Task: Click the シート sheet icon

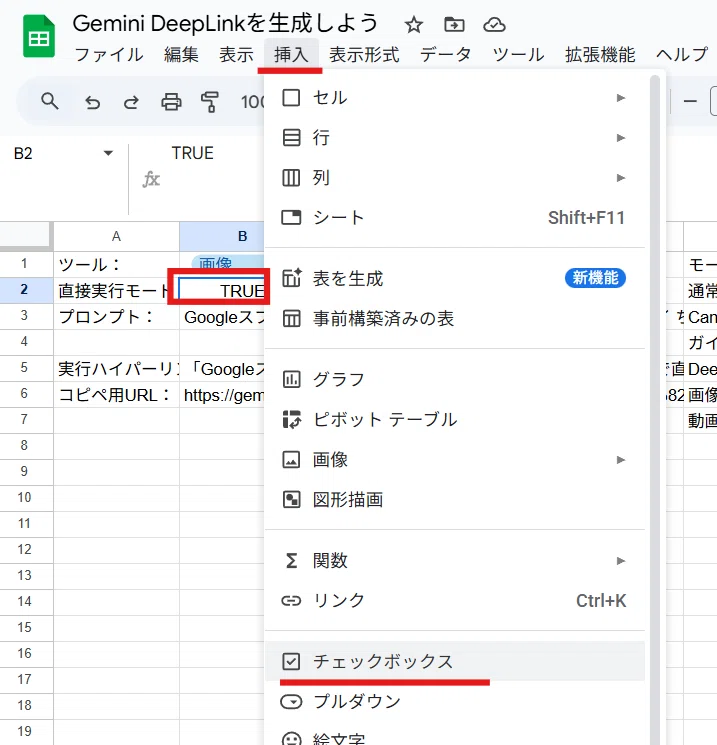Action: click(x=291, y=218)
